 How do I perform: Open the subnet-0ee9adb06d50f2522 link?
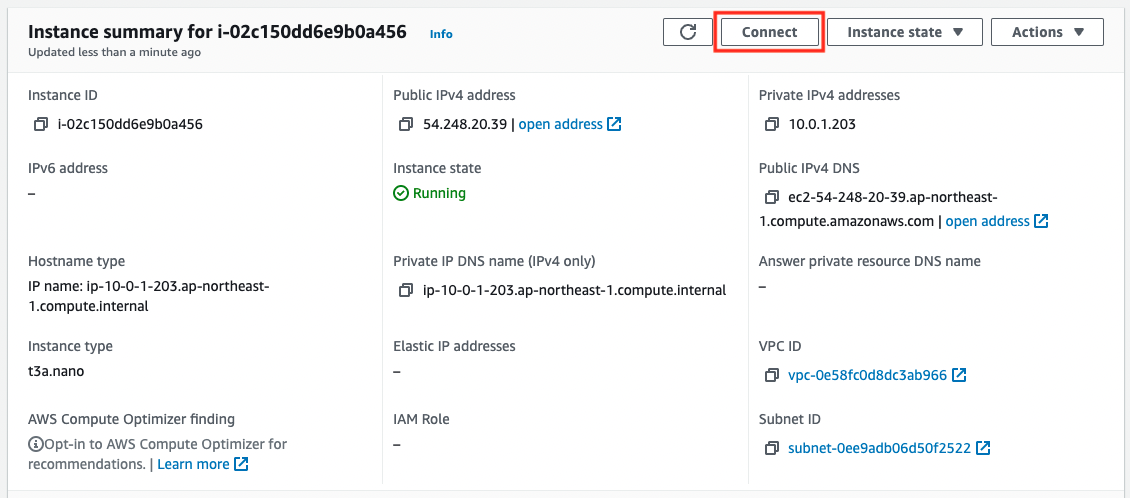click(x=879, y=448)
